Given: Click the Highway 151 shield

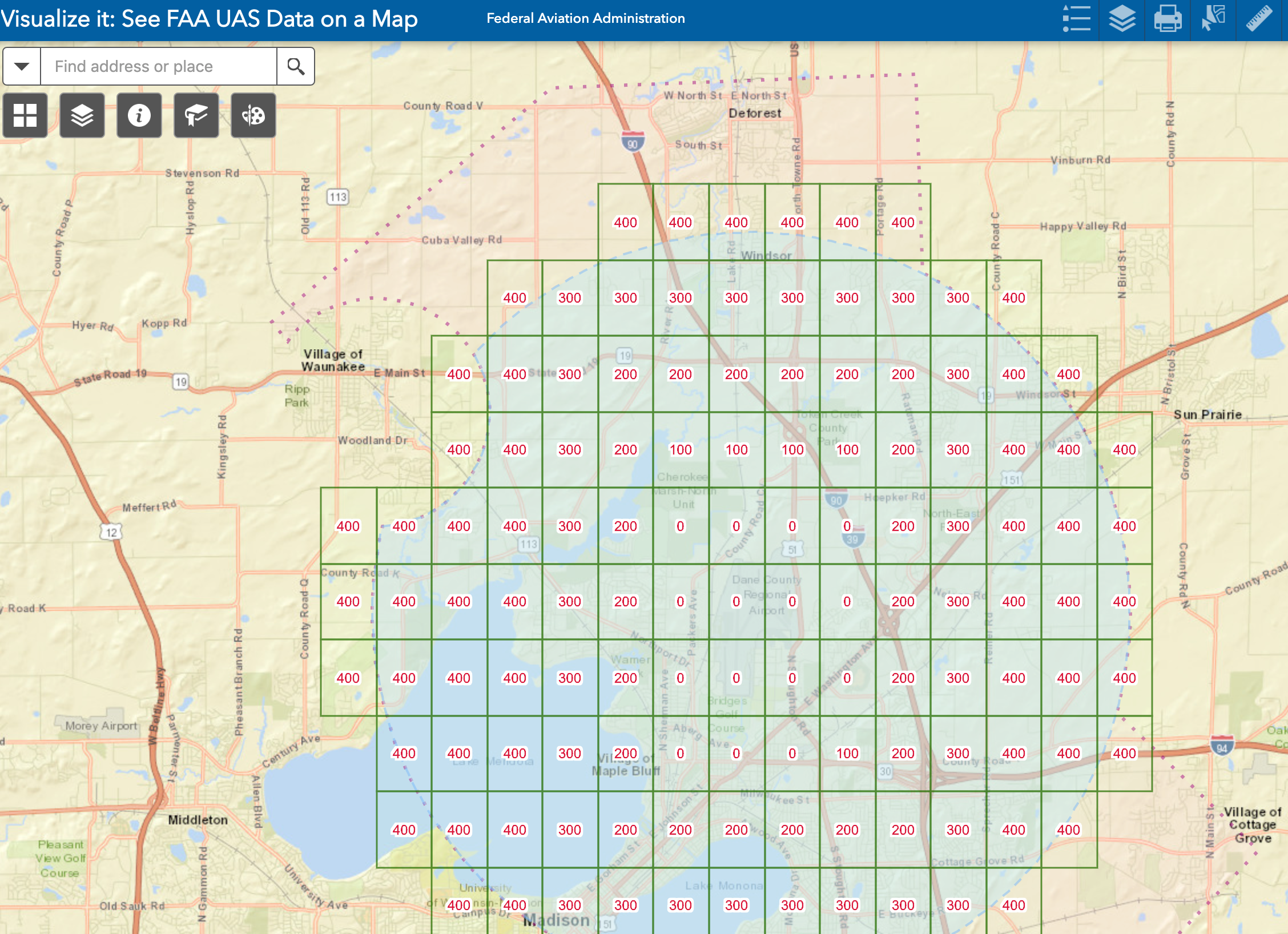Looking at the screenshot, I should point(1012,480).
